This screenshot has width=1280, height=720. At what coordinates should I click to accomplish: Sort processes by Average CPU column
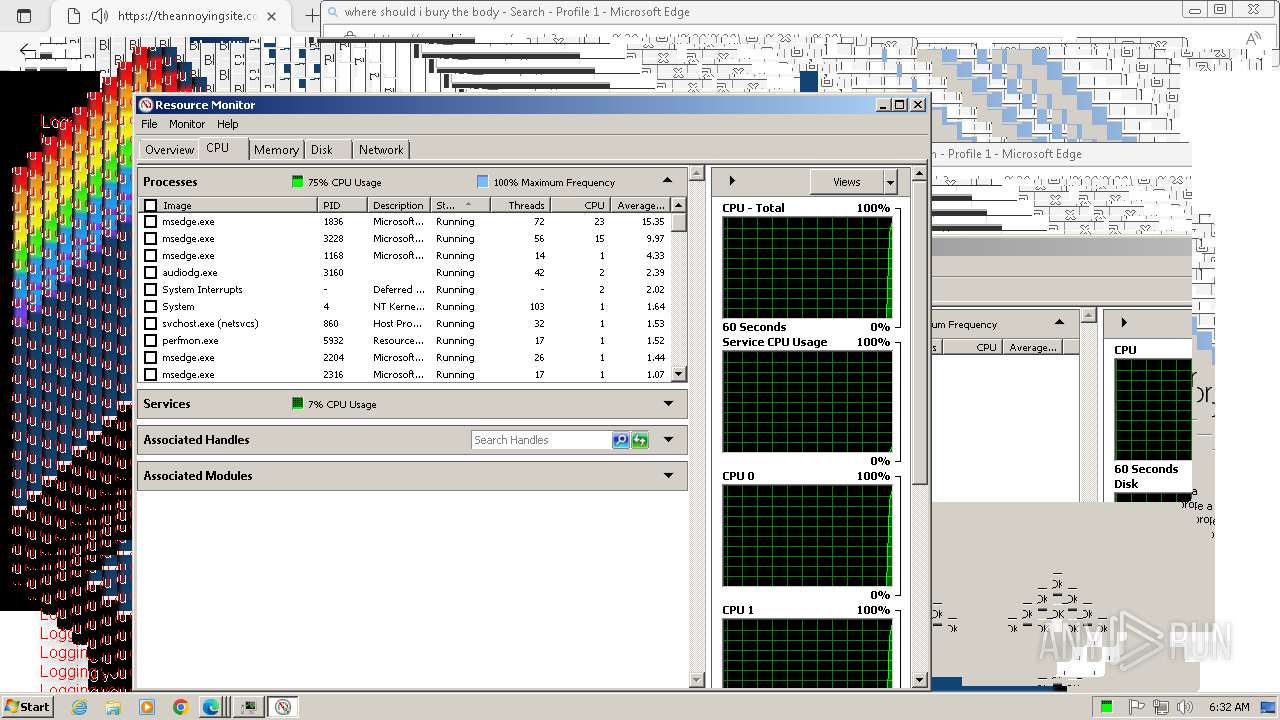(639, 205)
